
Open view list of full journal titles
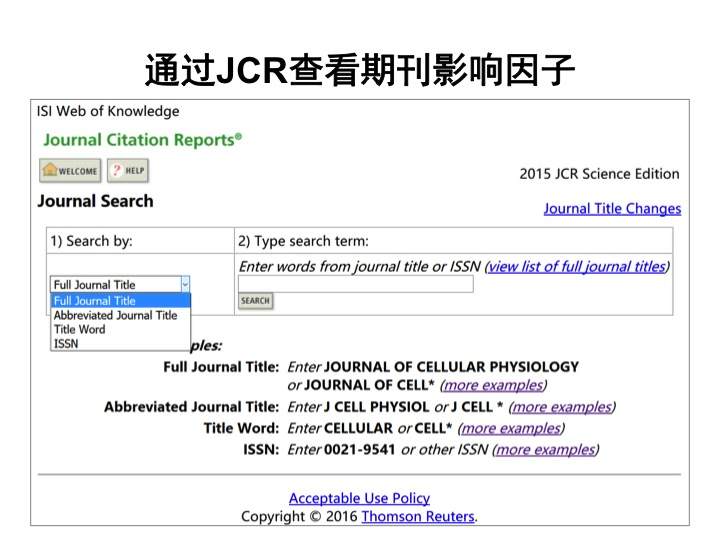tap(577, 267)
